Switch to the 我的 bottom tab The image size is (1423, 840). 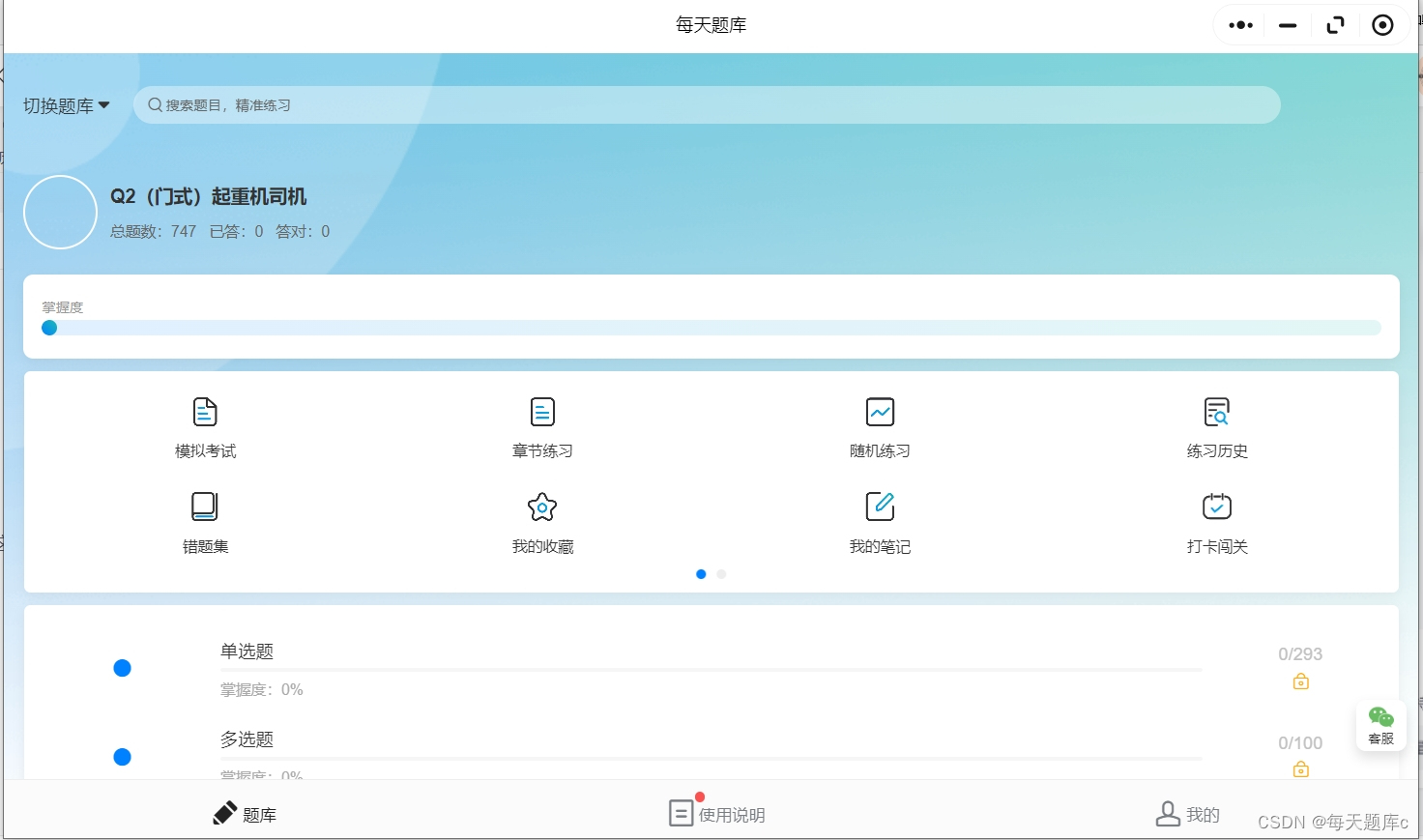pos(1188,814)
